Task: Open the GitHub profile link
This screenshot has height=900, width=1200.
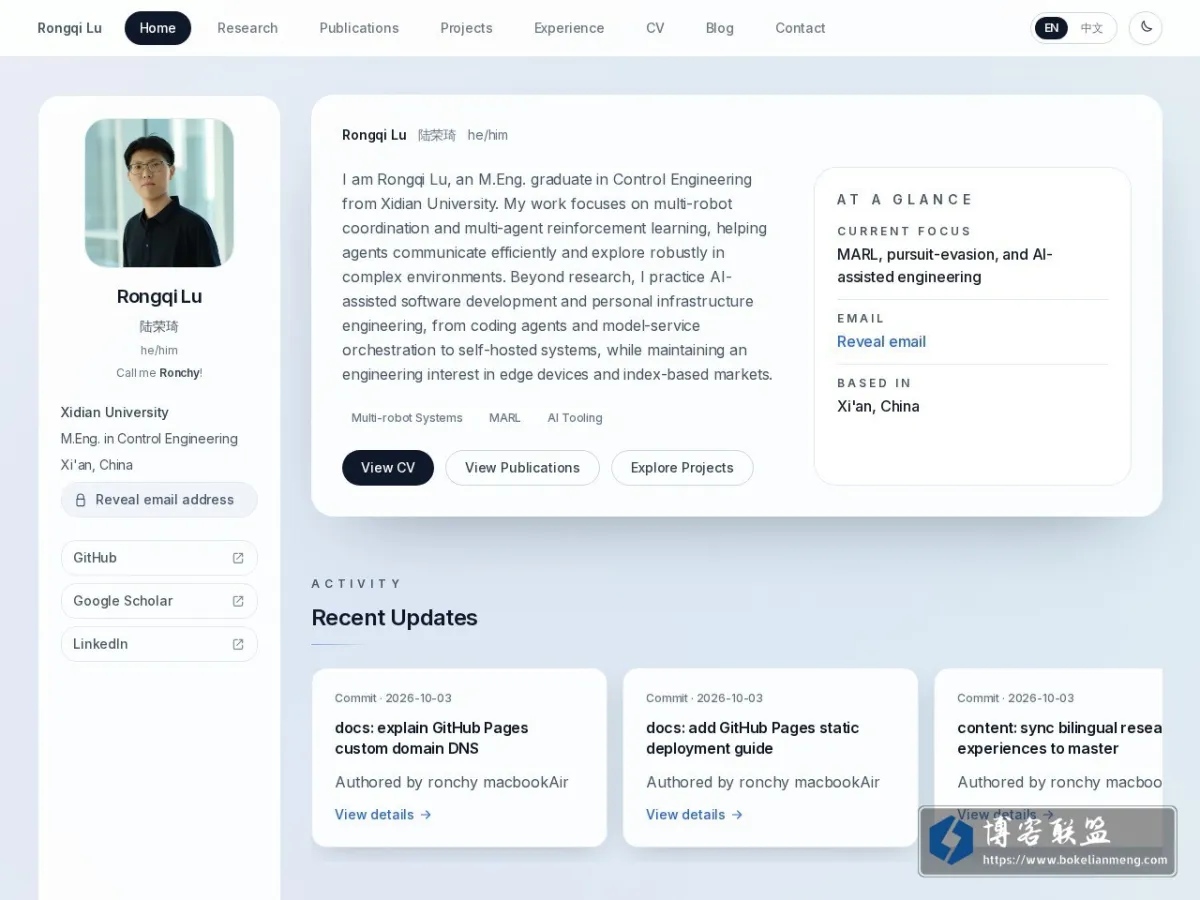Action: [159, 558]
